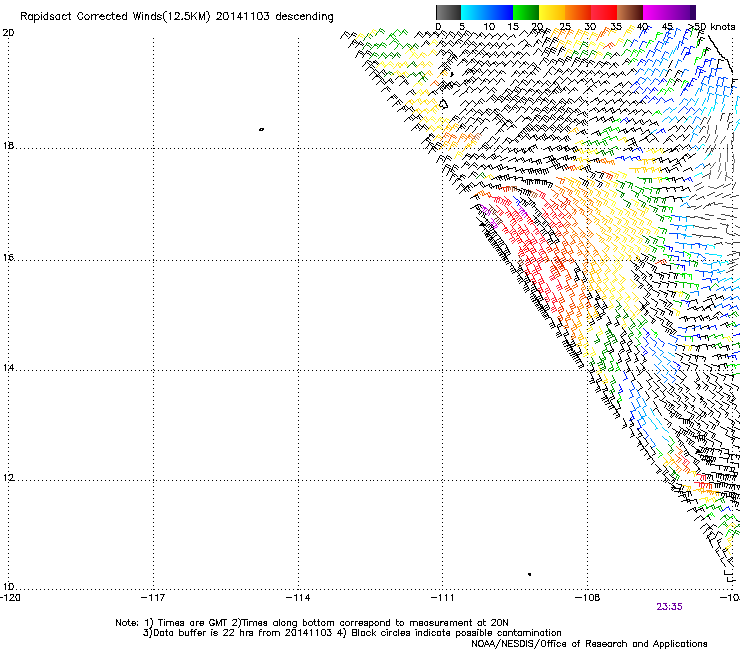740x650 pixels.
Task: Click the brown 35-40 knots legend color
Action: coord(630,12)
